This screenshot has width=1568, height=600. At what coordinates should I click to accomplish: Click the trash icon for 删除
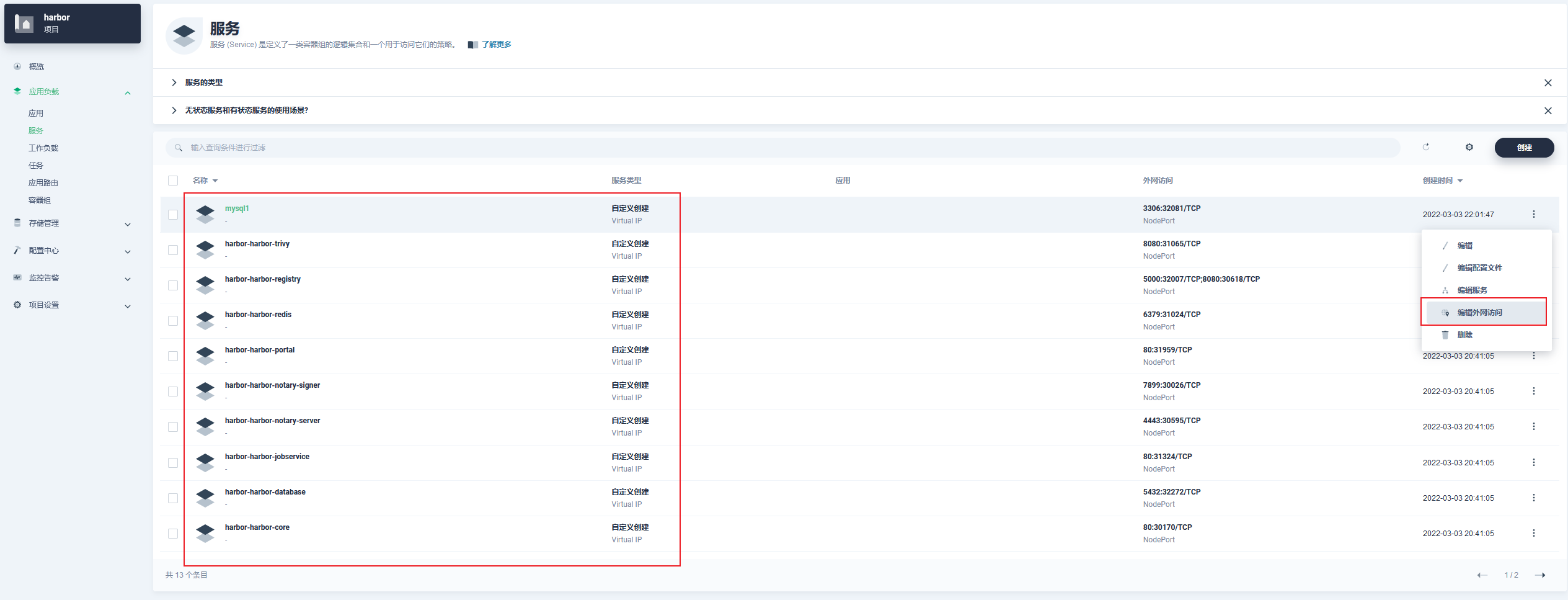1445,334
